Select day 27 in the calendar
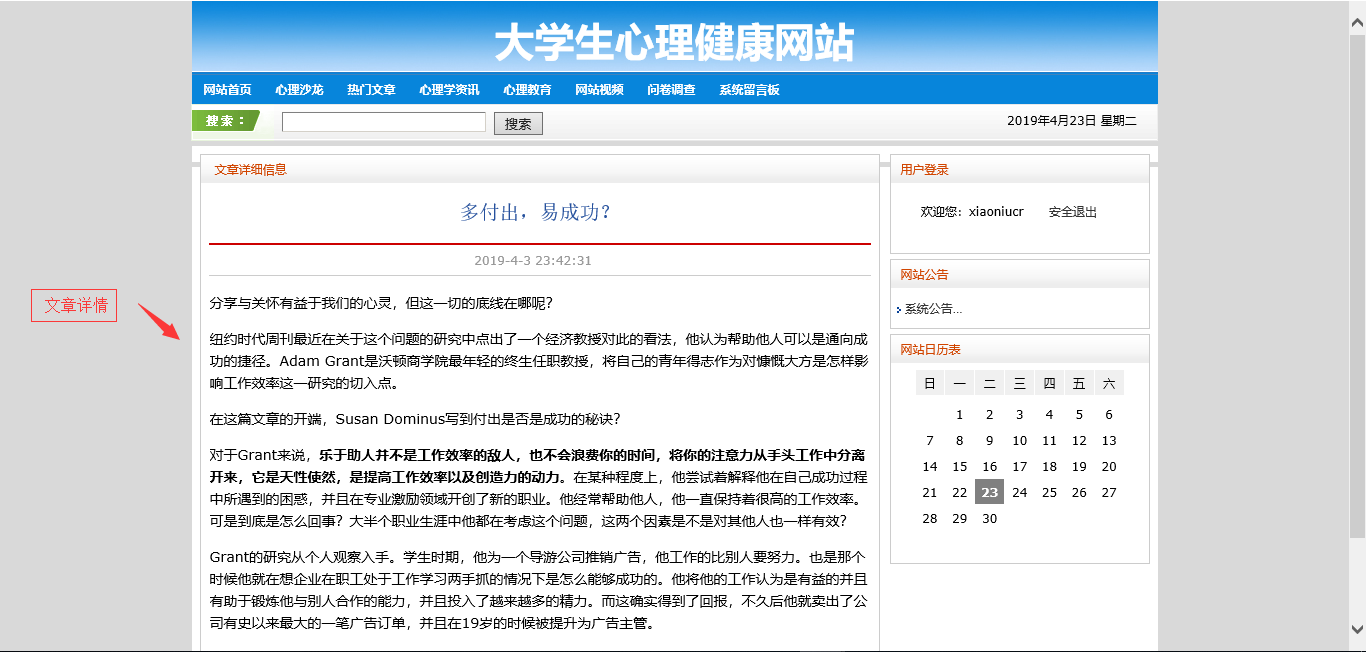This screenshot has width=1366, height=652. point(1109,493)
